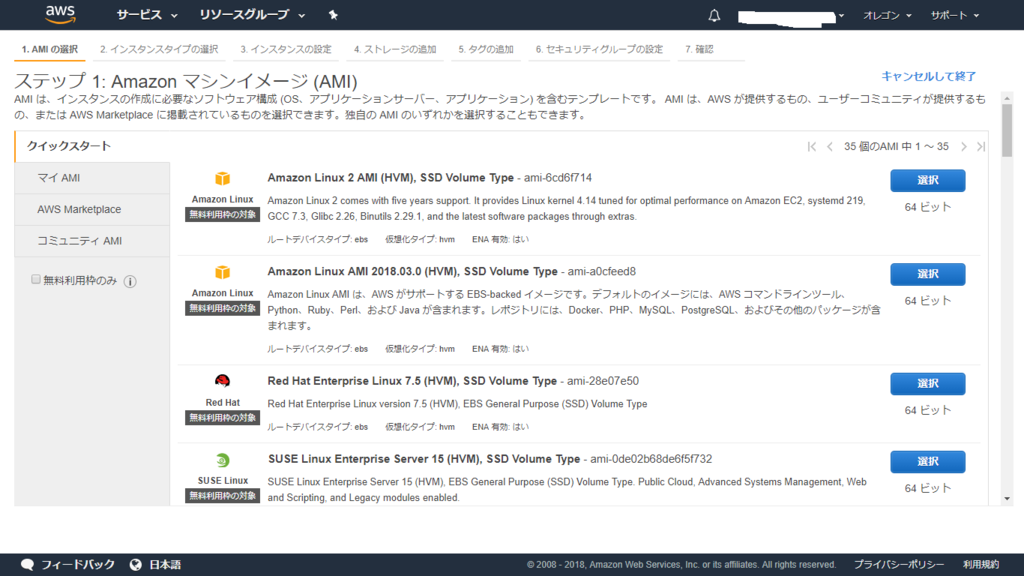Click the vertical scrollbar thumb
Screen dimensions: 1024x576
point(1007,131)
